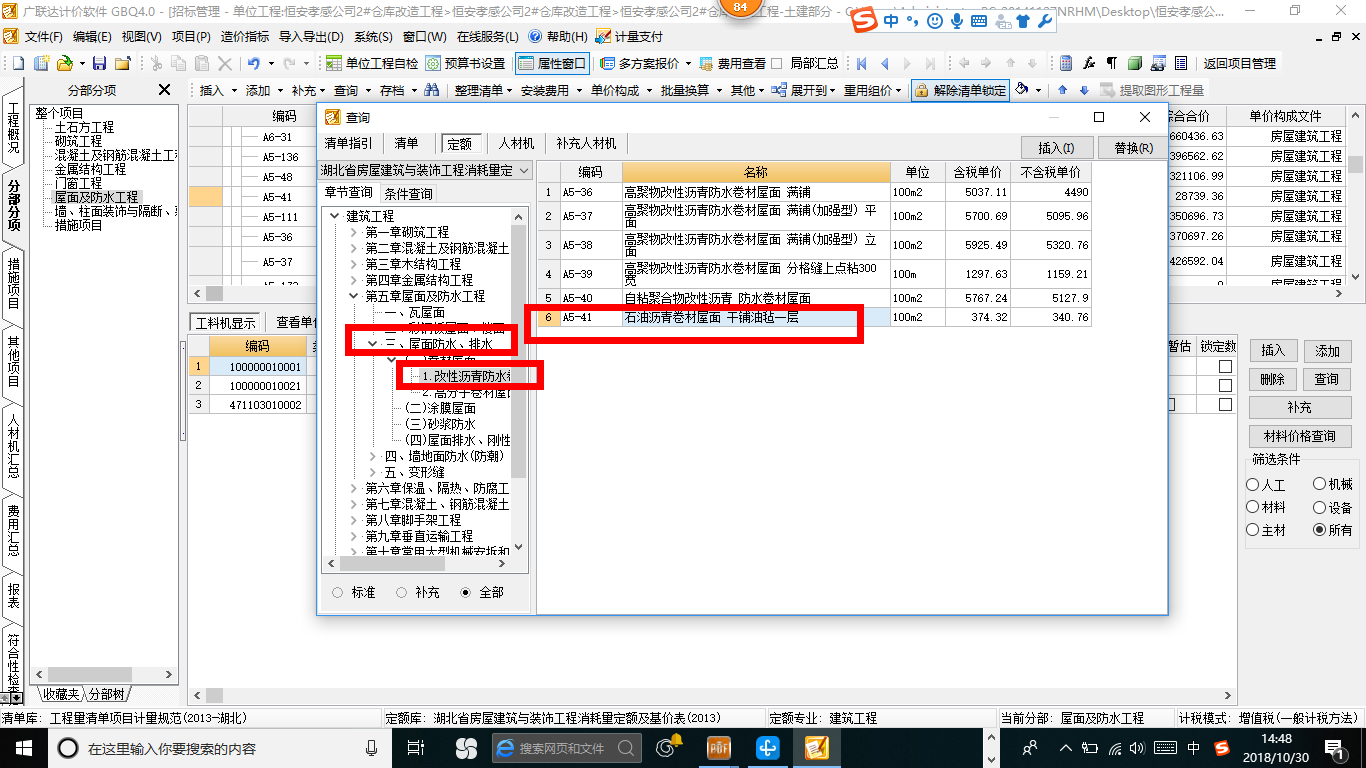Click the open folder toolbar icon
Image resolution: width=1366 pixels, height=768 pixels.
click(x=64, y=63)
